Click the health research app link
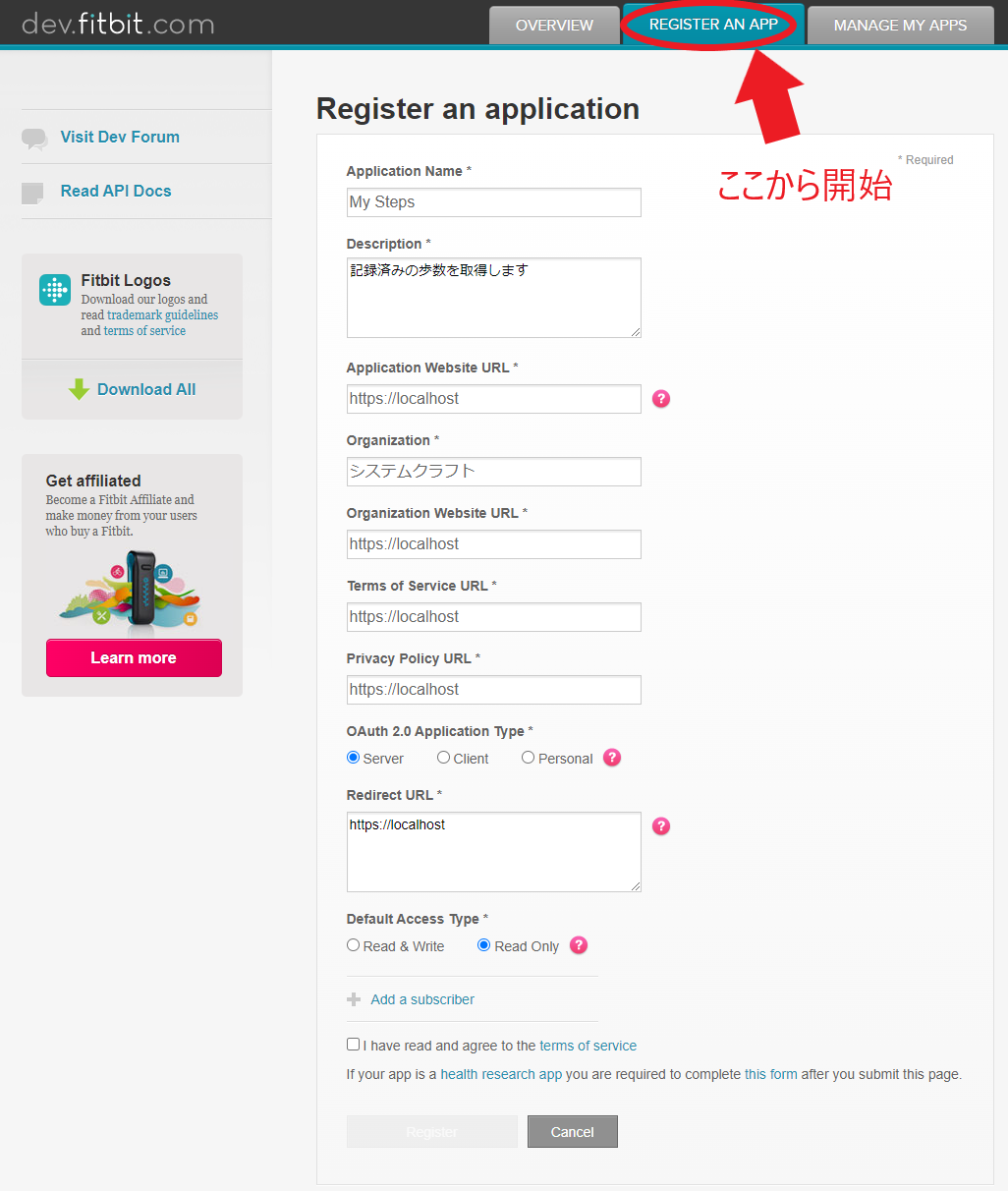Image resolution: width=1008 pixels, height=1191 pixels. click(x=501, y=1074)
